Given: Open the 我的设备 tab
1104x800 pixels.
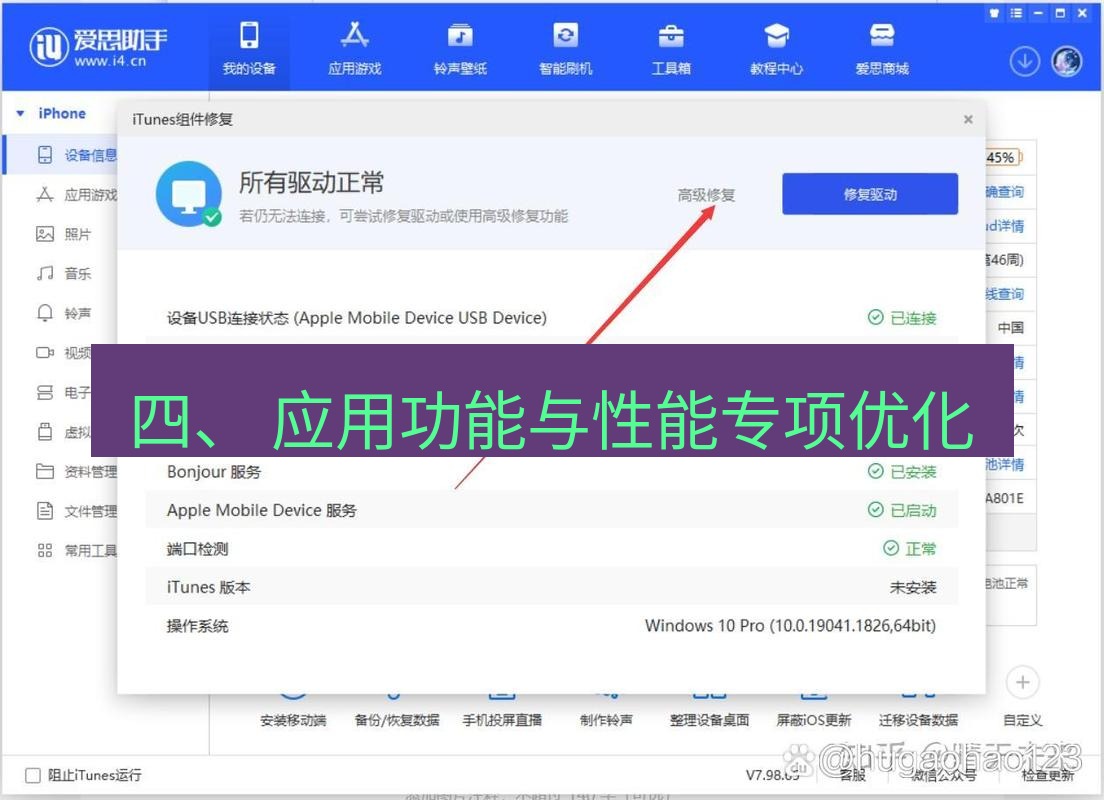Looking at the screenshot, I should (x=249, y=48).
